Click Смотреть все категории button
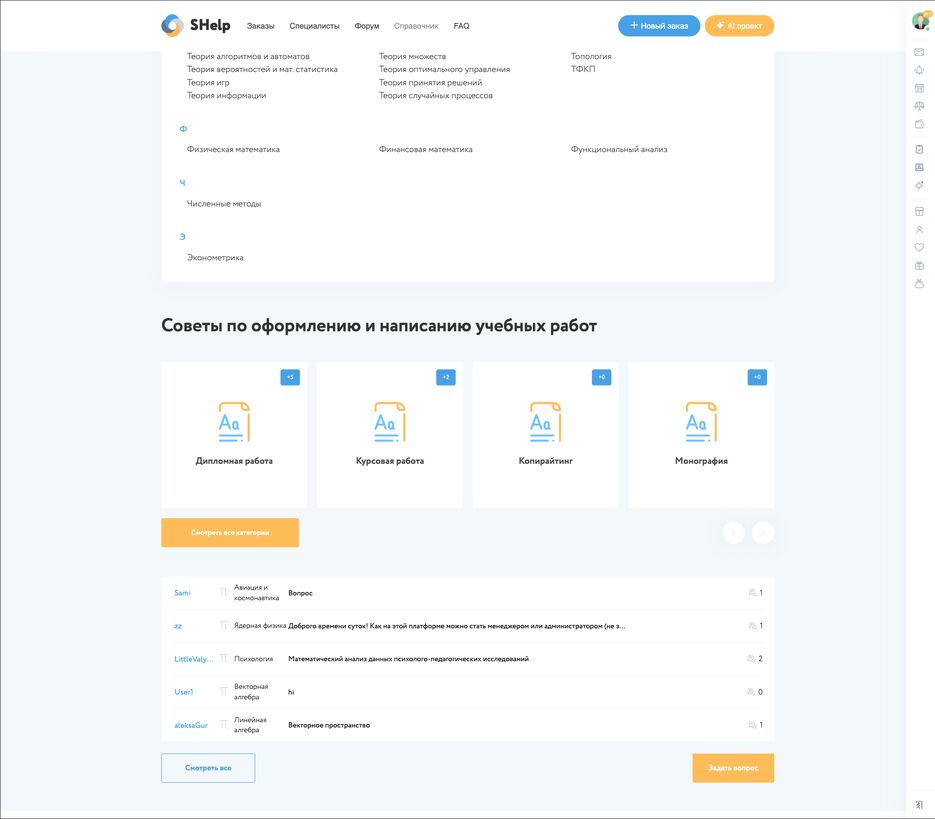 (230, 533)
